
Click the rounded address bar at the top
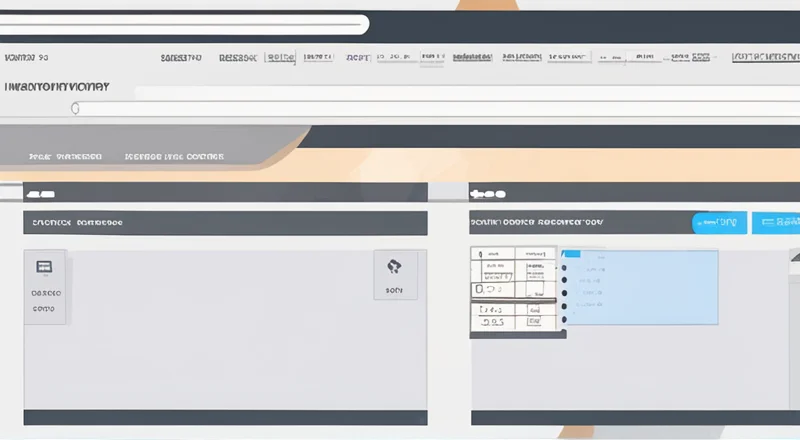tap(185, 24)
